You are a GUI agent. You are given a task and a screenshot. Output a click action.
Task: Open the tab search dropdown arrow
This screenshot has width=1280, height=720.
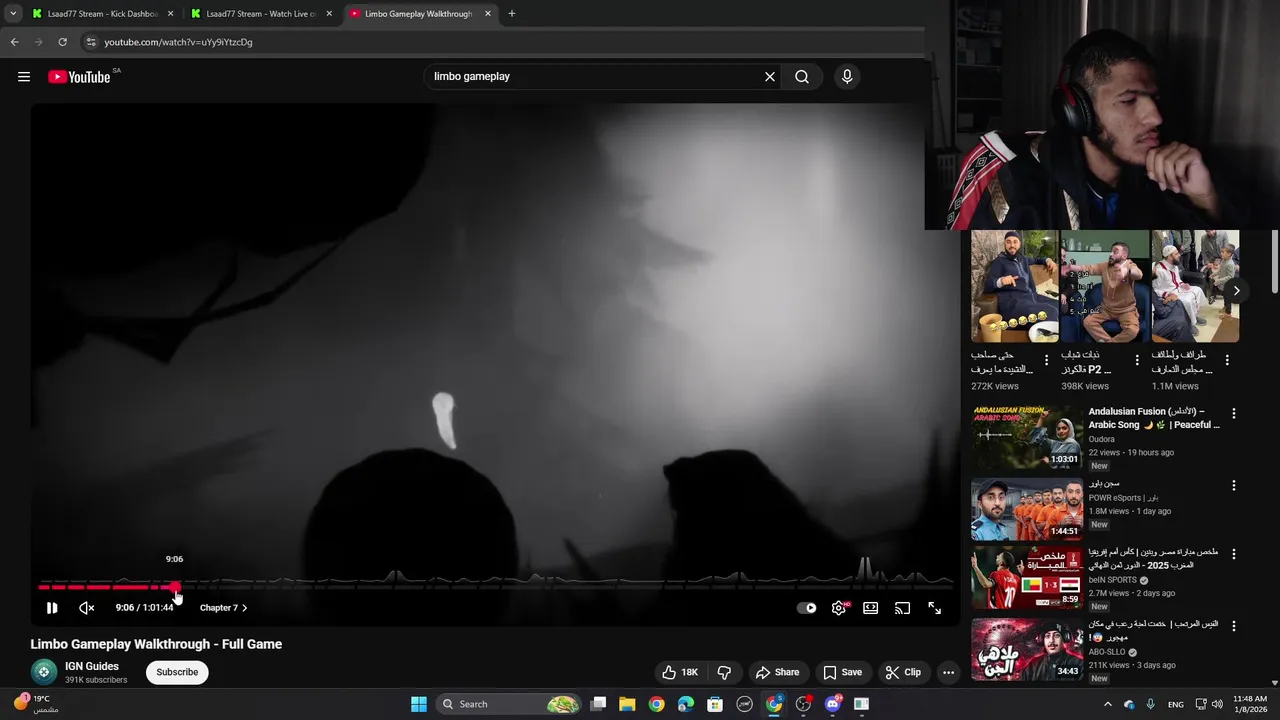click(13, 14)
